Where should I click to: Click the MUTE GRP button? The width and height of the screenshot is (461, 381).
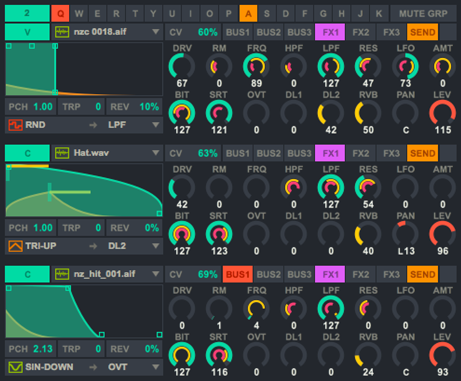tap(423, 14)
